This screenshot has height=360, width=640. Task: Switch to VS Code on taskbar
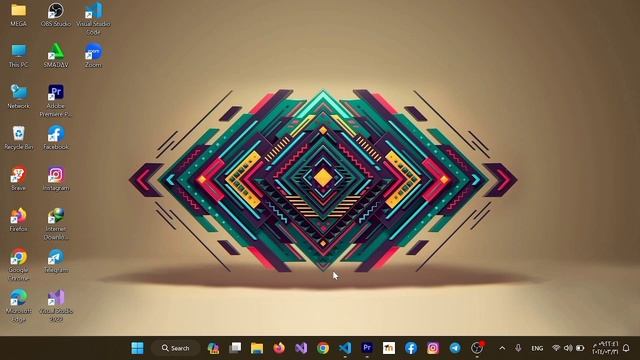coord(345,348)
